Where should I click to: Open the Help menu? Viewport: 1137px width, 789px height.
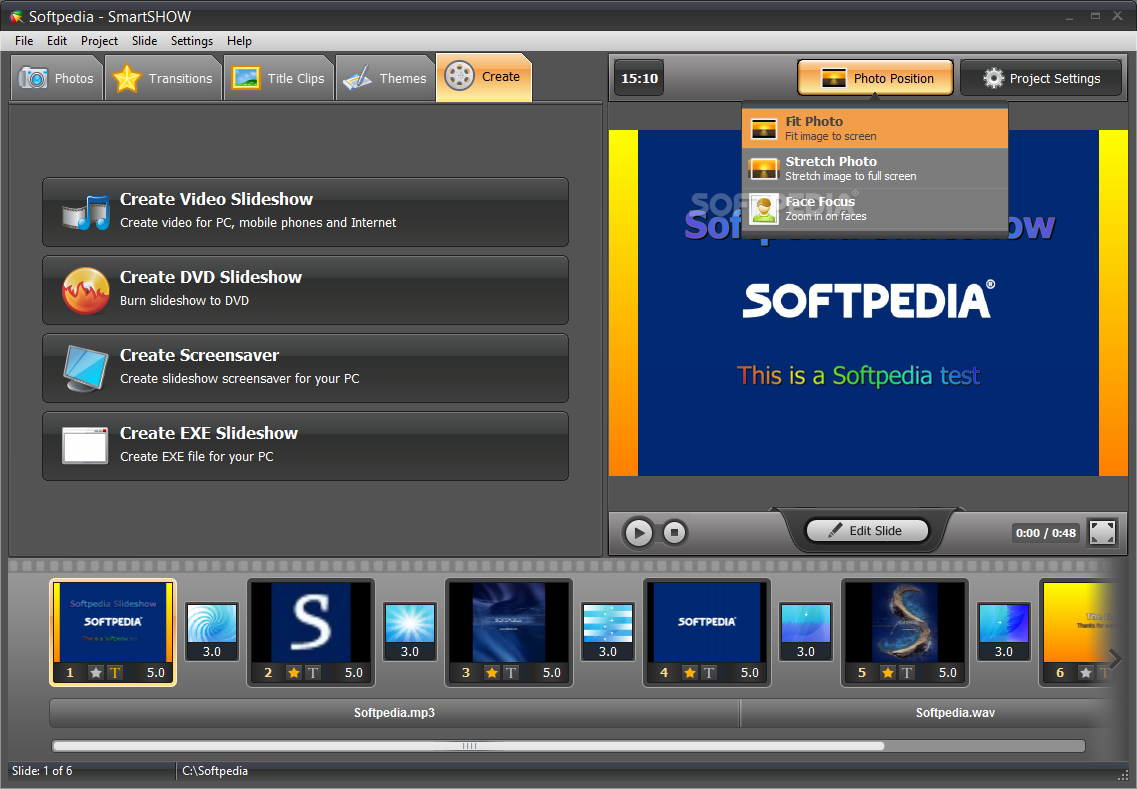(239, 41)
